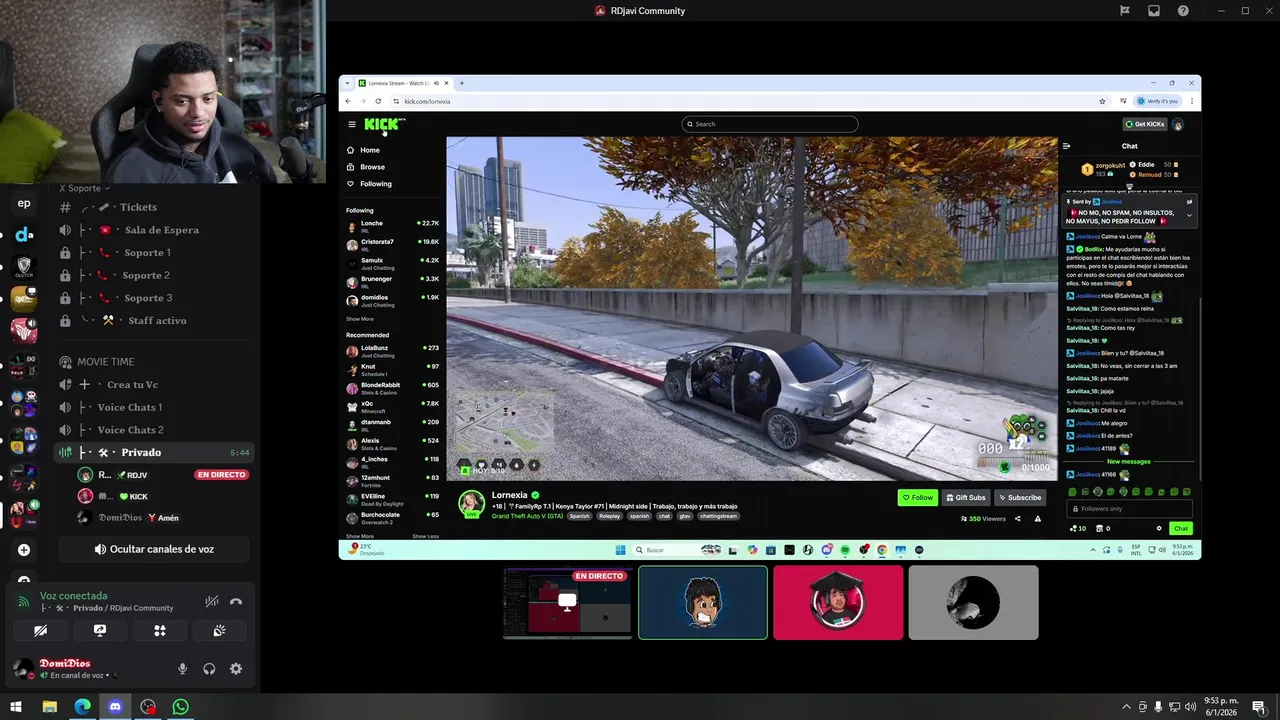Disconnect from voice with hang-up icon

(236, 602)
